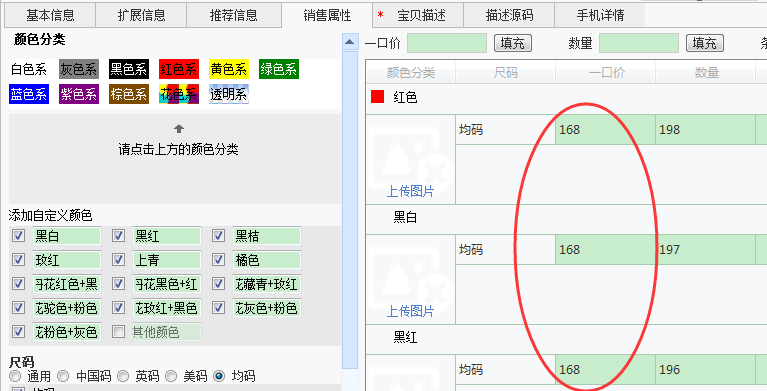Open the 基本信息 tab
The width and height of the screenshot is (767, 391).
click(50, 15)
